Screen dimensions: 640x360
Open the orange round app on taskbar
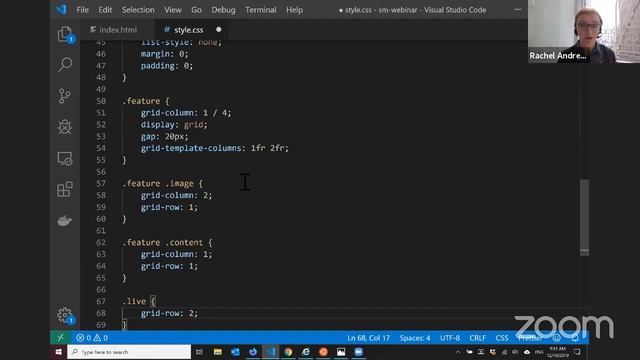(x=323, y=352)
